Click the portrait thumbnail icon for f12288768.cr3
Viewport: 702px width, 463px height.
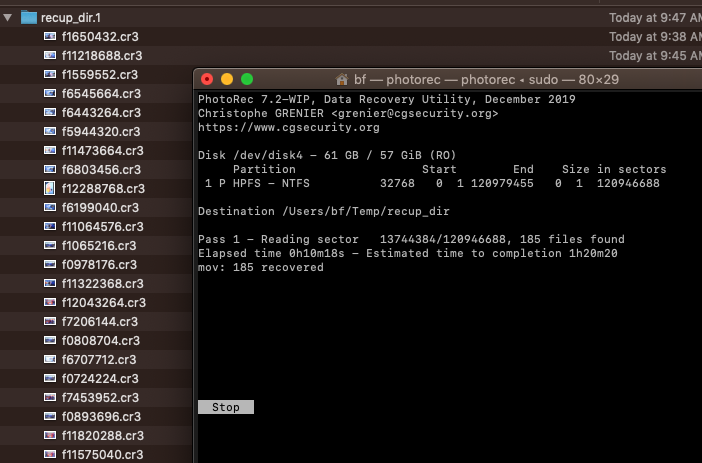tap(50, 189)
